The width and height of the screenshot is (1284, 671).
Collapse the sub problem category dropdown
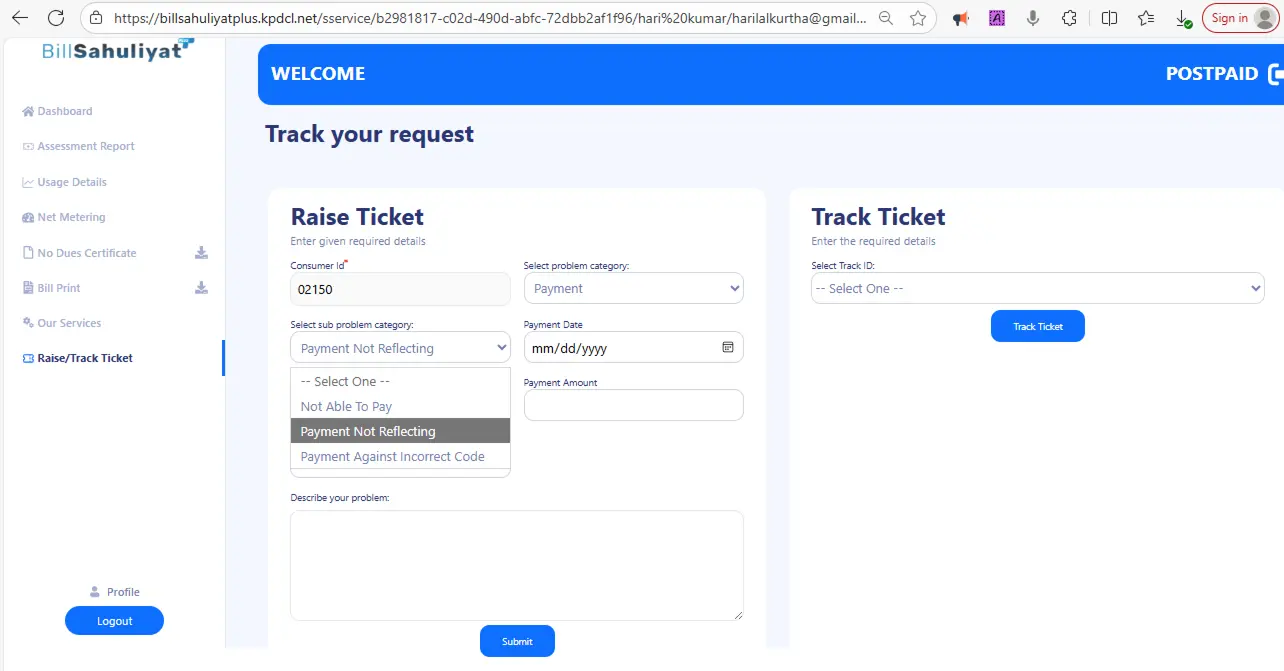[400, 348]
